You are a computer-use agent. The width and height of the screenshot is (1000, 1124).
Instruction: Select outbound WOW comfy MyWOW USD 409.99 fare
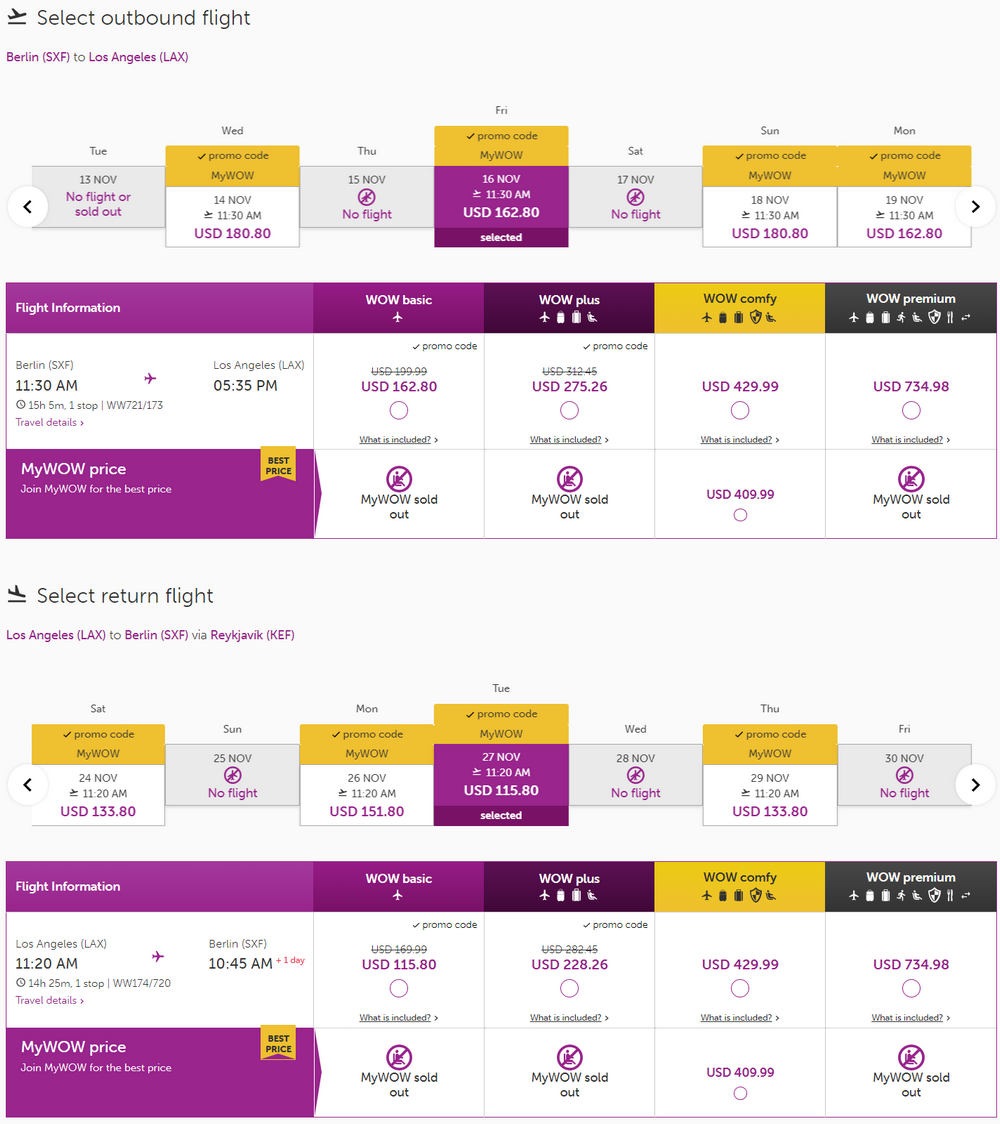tap(740, 515)
